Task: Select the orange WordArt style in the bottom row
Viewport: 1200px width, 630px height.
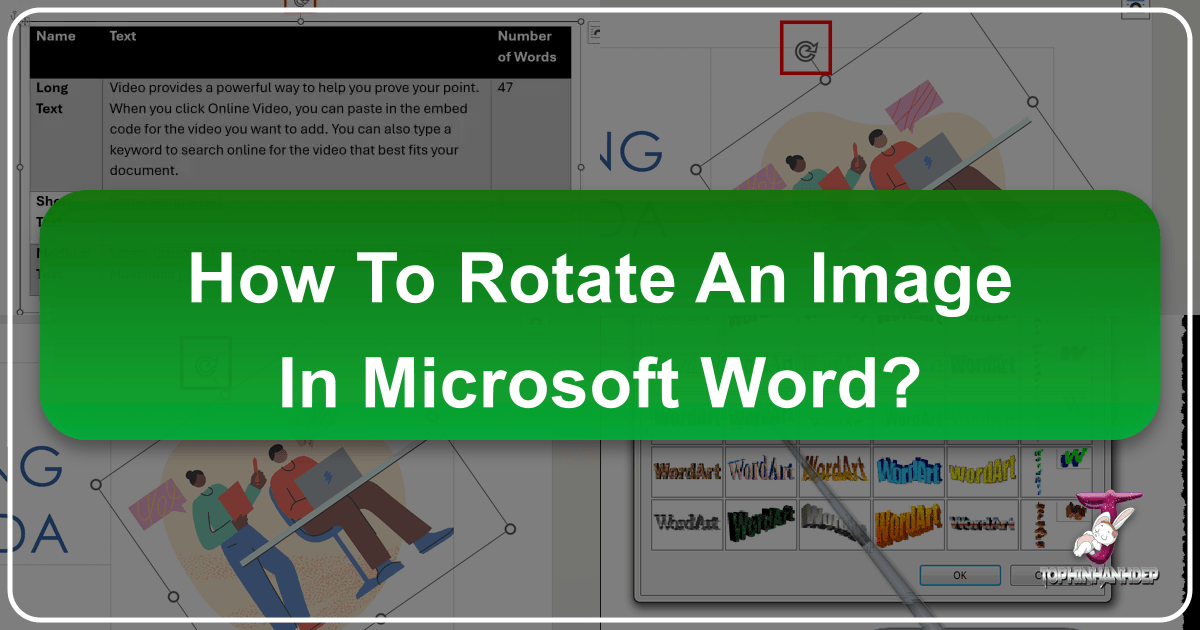Action: click(908, 521)
